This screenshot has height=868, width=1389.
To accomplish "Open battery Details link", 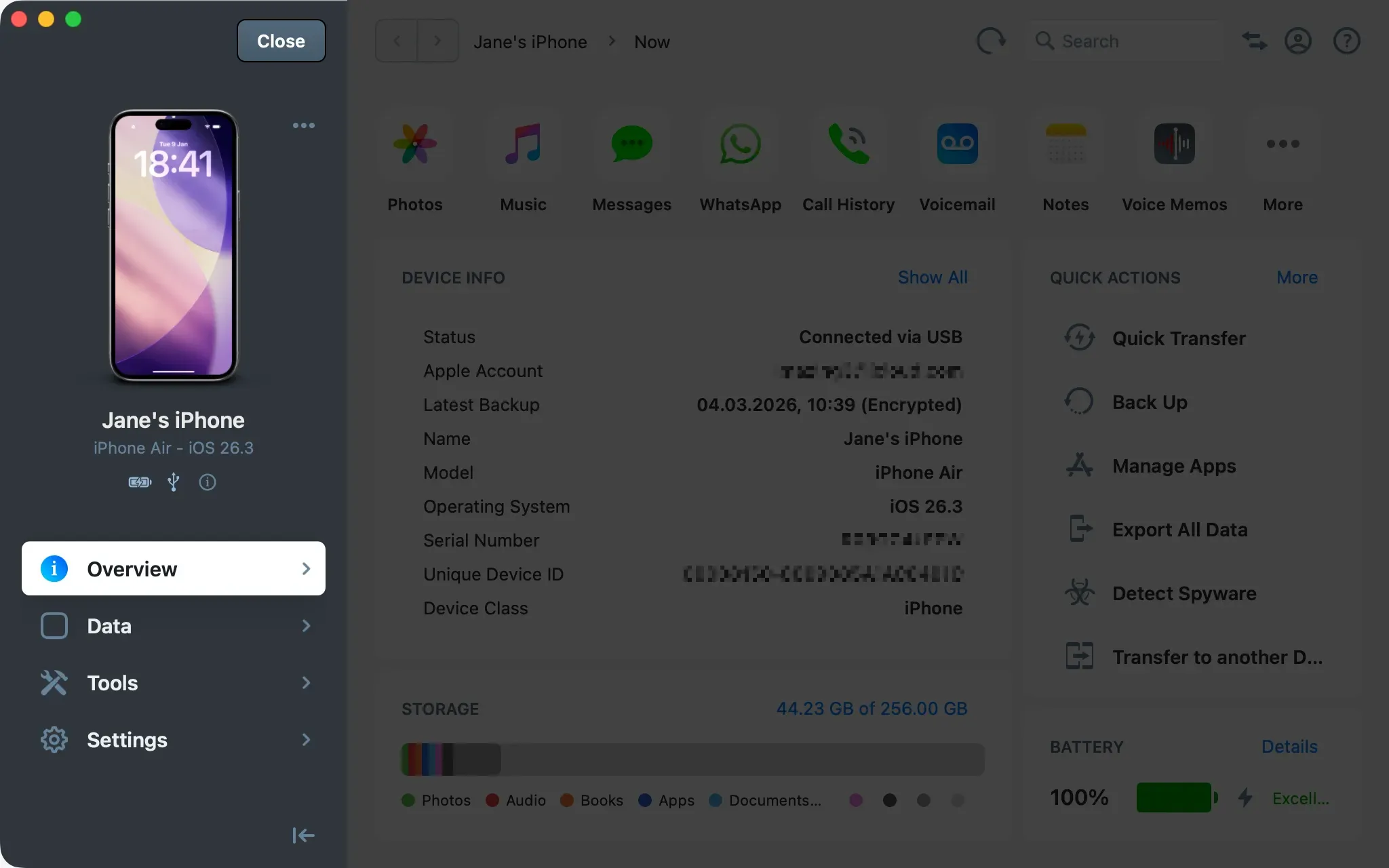I will 1289,746.
